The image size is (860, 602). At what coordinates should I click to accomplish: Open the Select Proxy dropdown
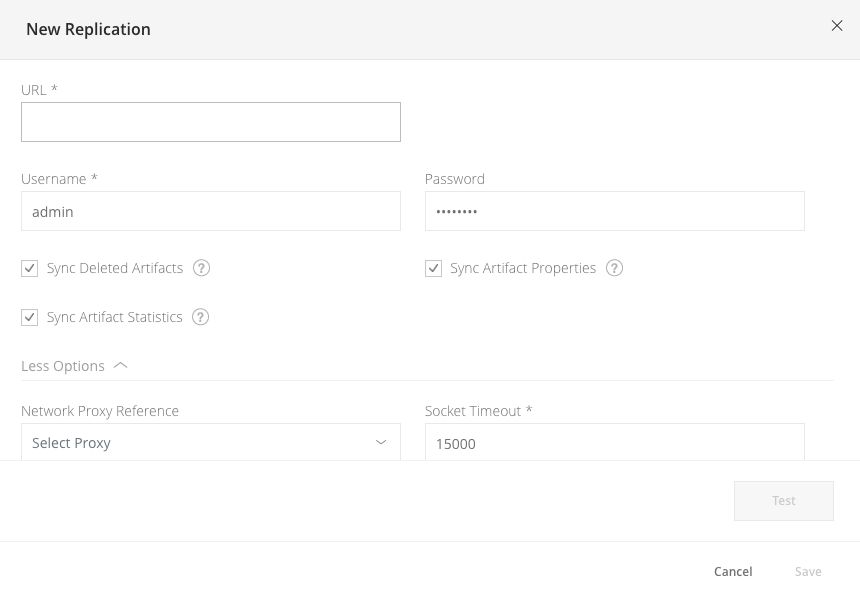click(x=210, y=442)
